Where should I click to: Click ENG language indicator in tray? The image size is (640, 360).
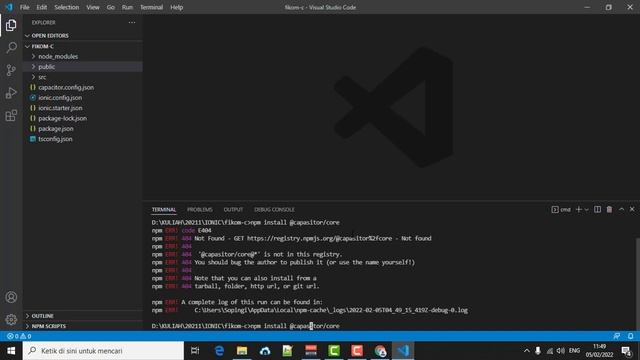574,351
